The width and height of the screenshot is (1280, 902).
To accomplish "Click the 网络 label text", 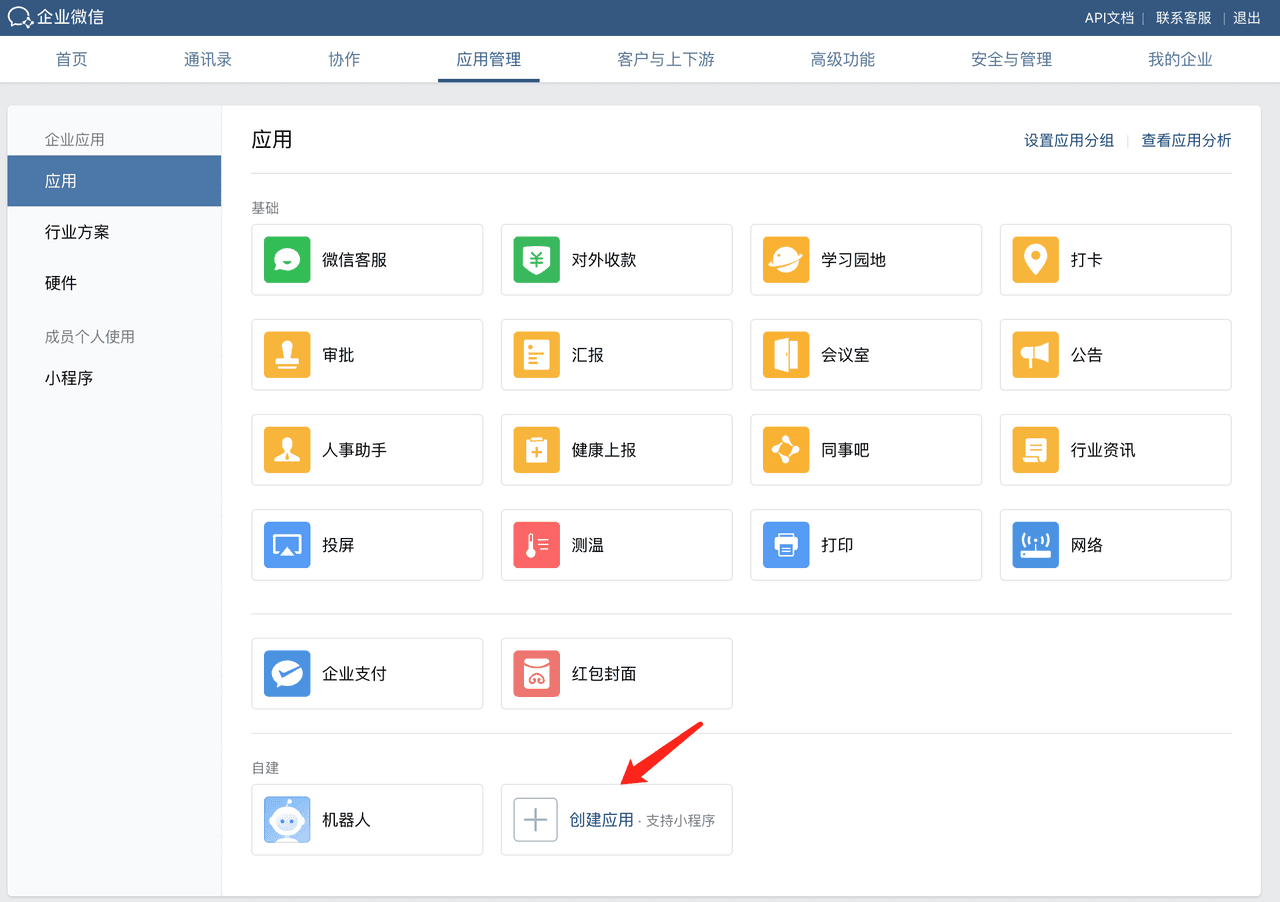I will [x=1087, y=545].
